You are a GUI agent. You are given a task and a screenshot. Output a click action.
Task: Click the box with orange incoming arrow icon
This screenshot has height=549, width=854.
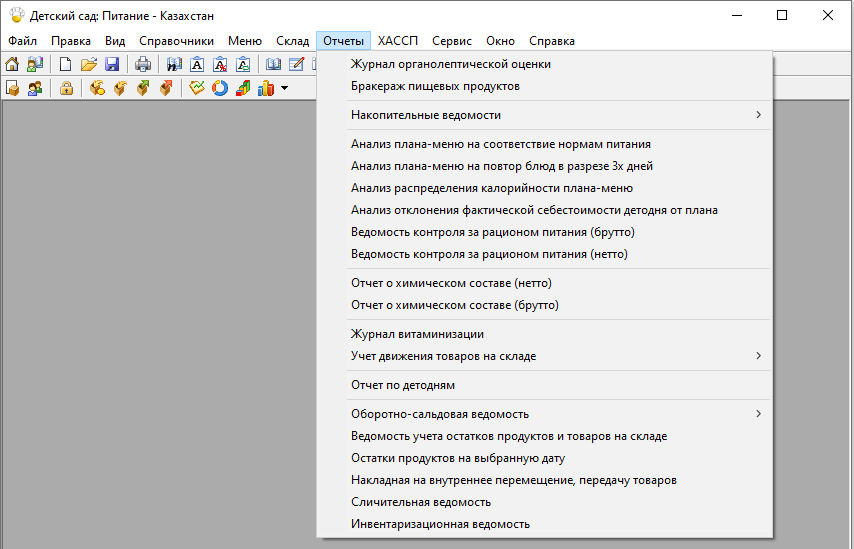click(120, 88)
